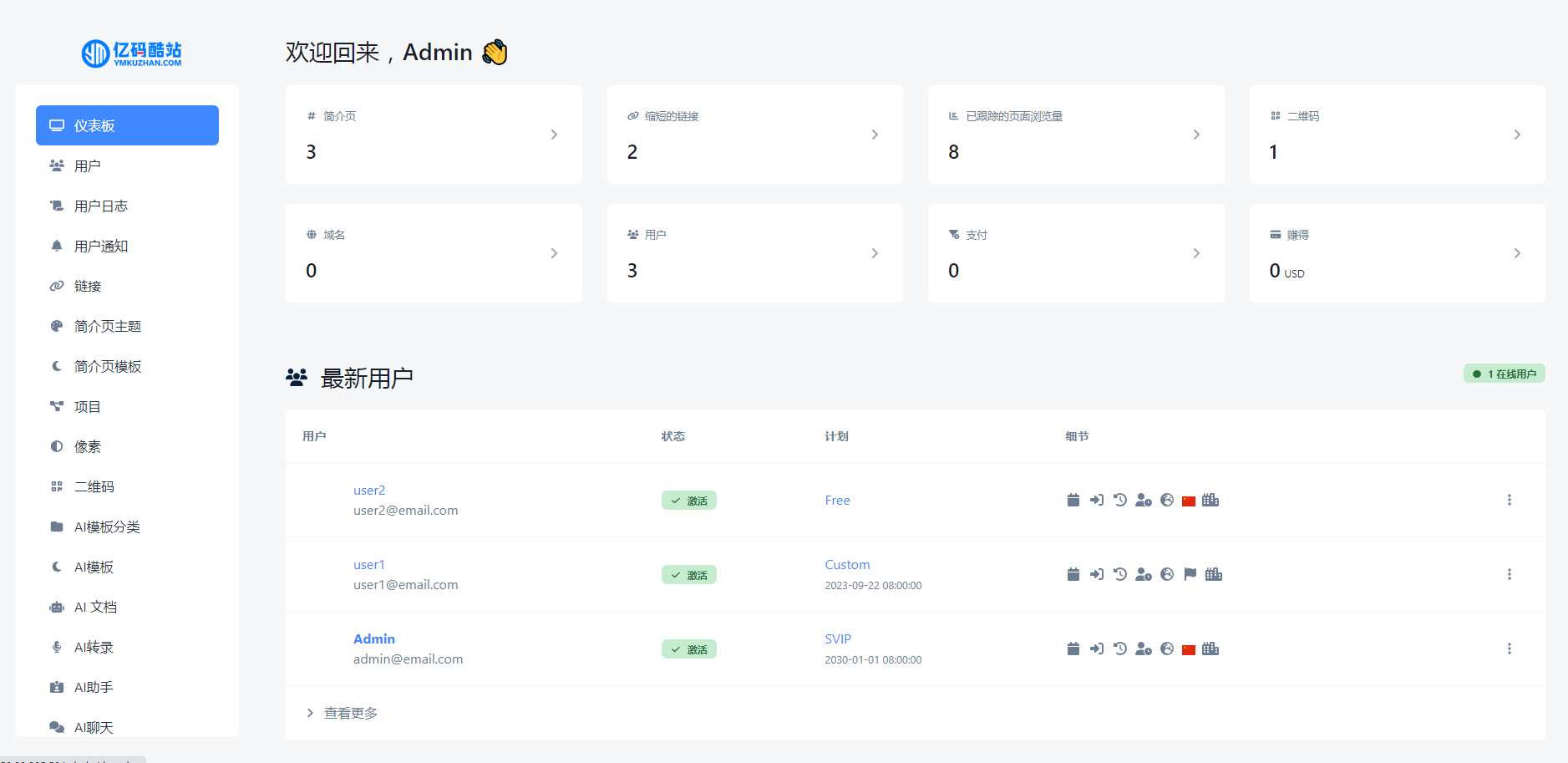The width and height of the screenshot is (1568, 763).
Task: Click the 1 在线用户 green badge
Action: click(x=1504, y=374)
